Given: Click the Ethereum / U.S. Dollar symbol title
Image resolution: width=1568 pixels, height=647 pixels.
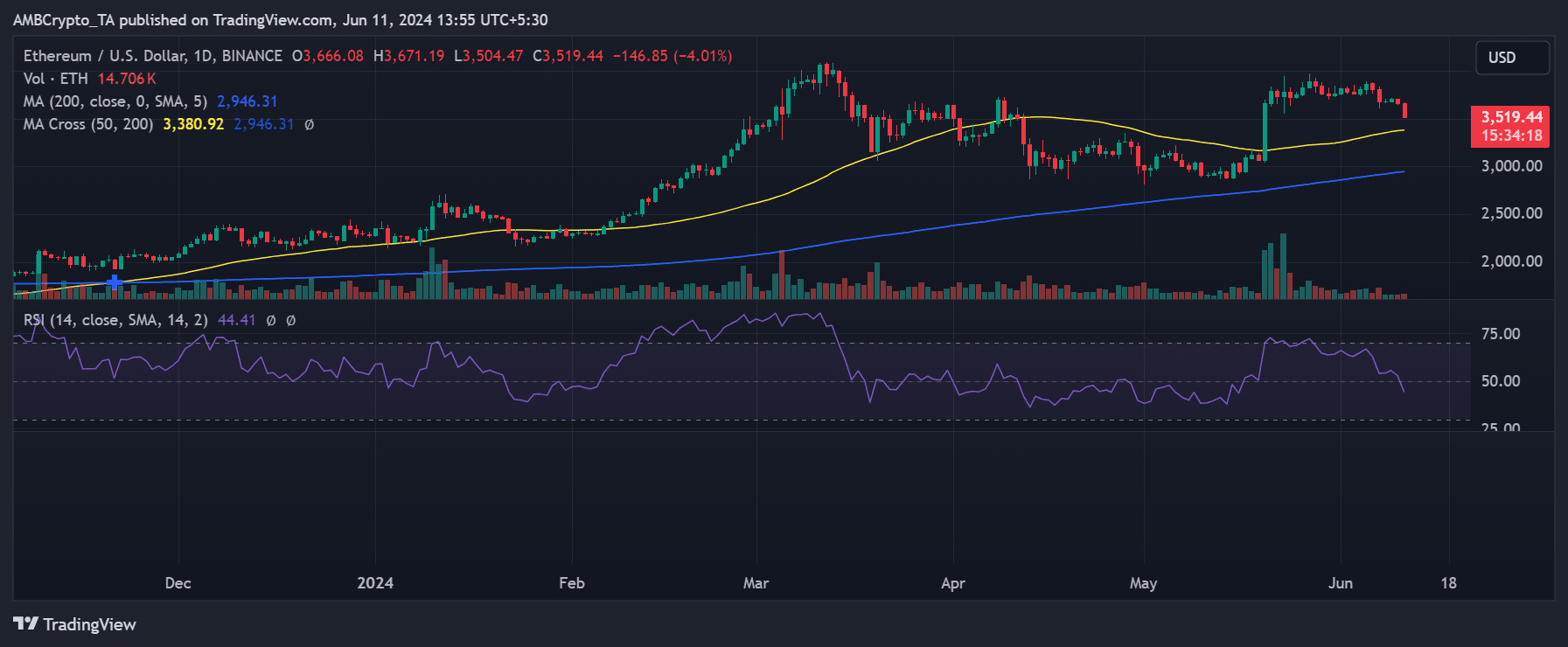Looking at the screenshot, I should 153,56.
